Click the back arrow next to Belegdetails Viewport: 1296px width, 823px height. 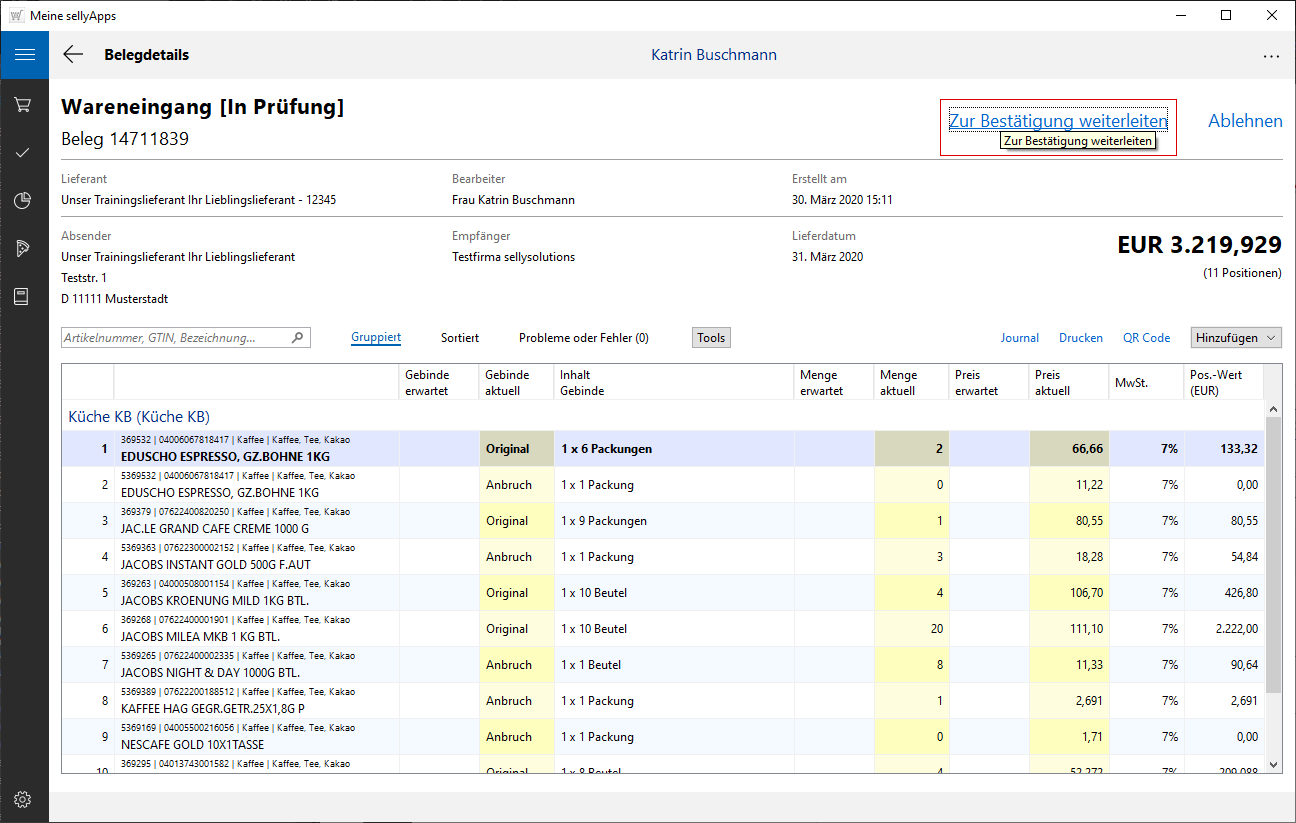pos(73,55)
